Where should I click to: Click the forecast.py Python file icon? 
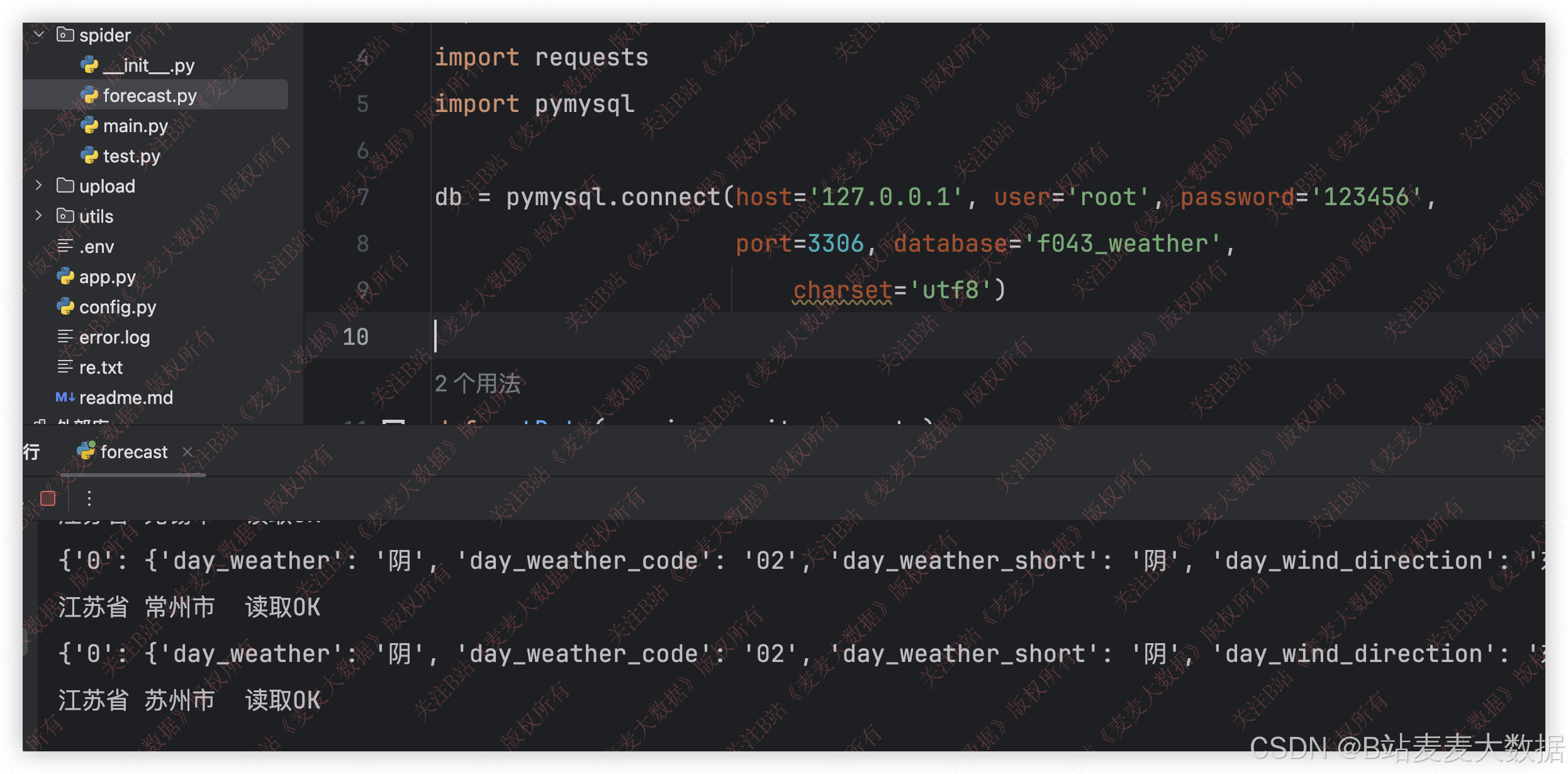point(89,95)
